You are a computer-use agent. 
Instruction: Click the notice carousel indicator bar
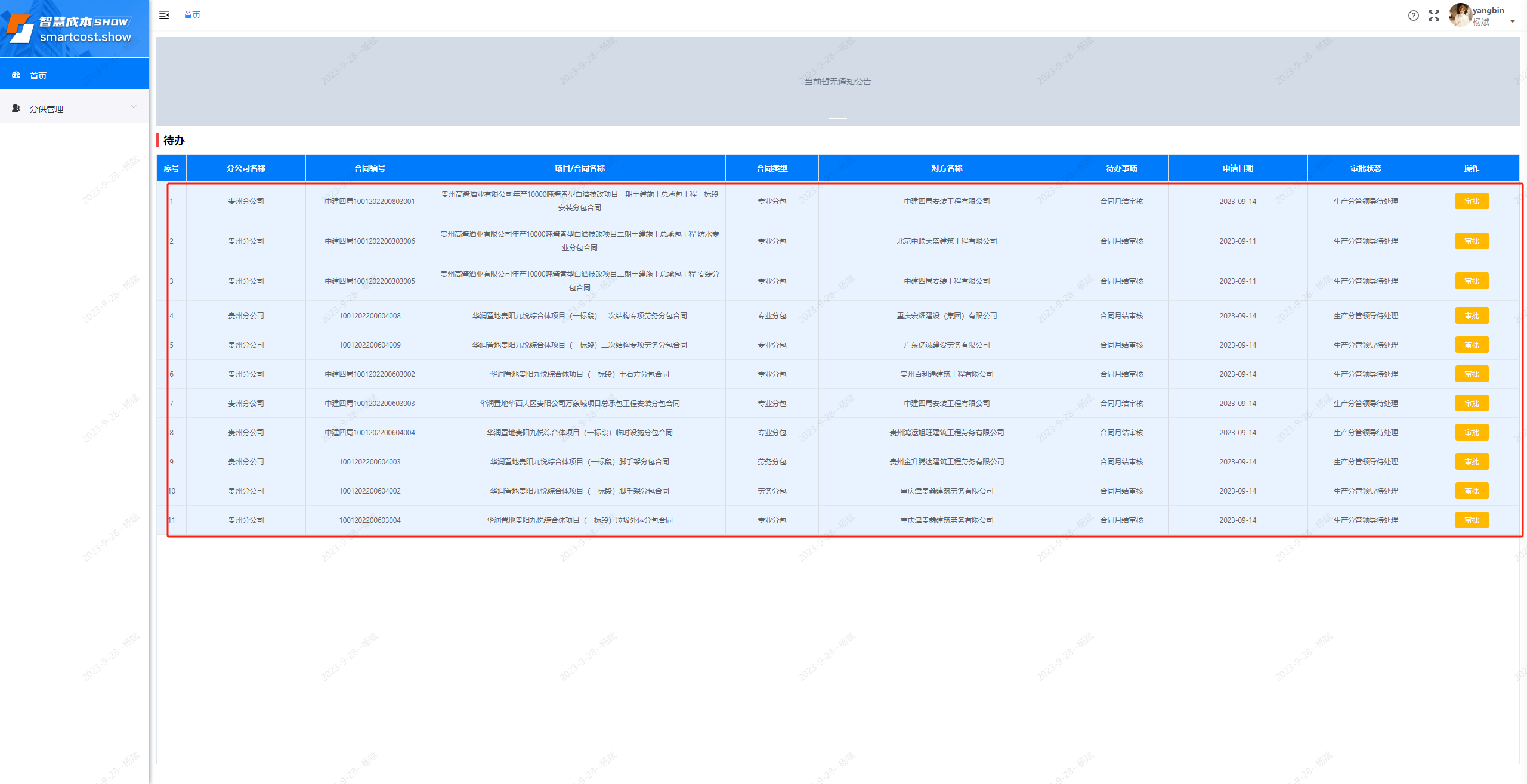[x=837, y=119]
